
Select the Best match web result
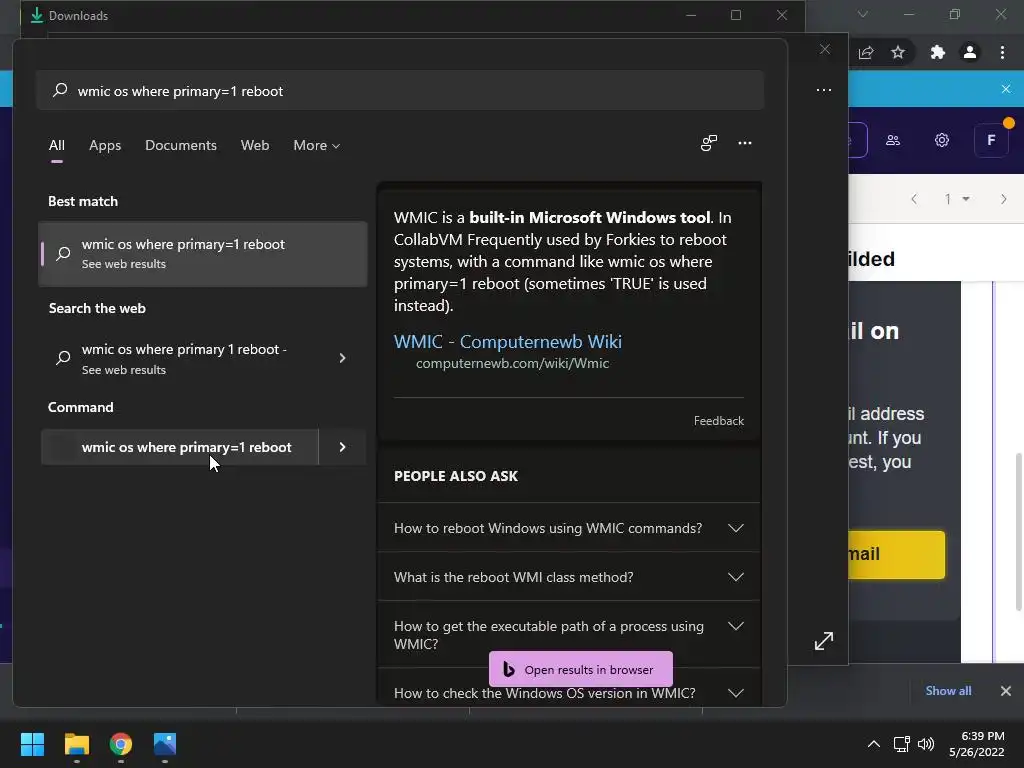click(x=202, y=253)
